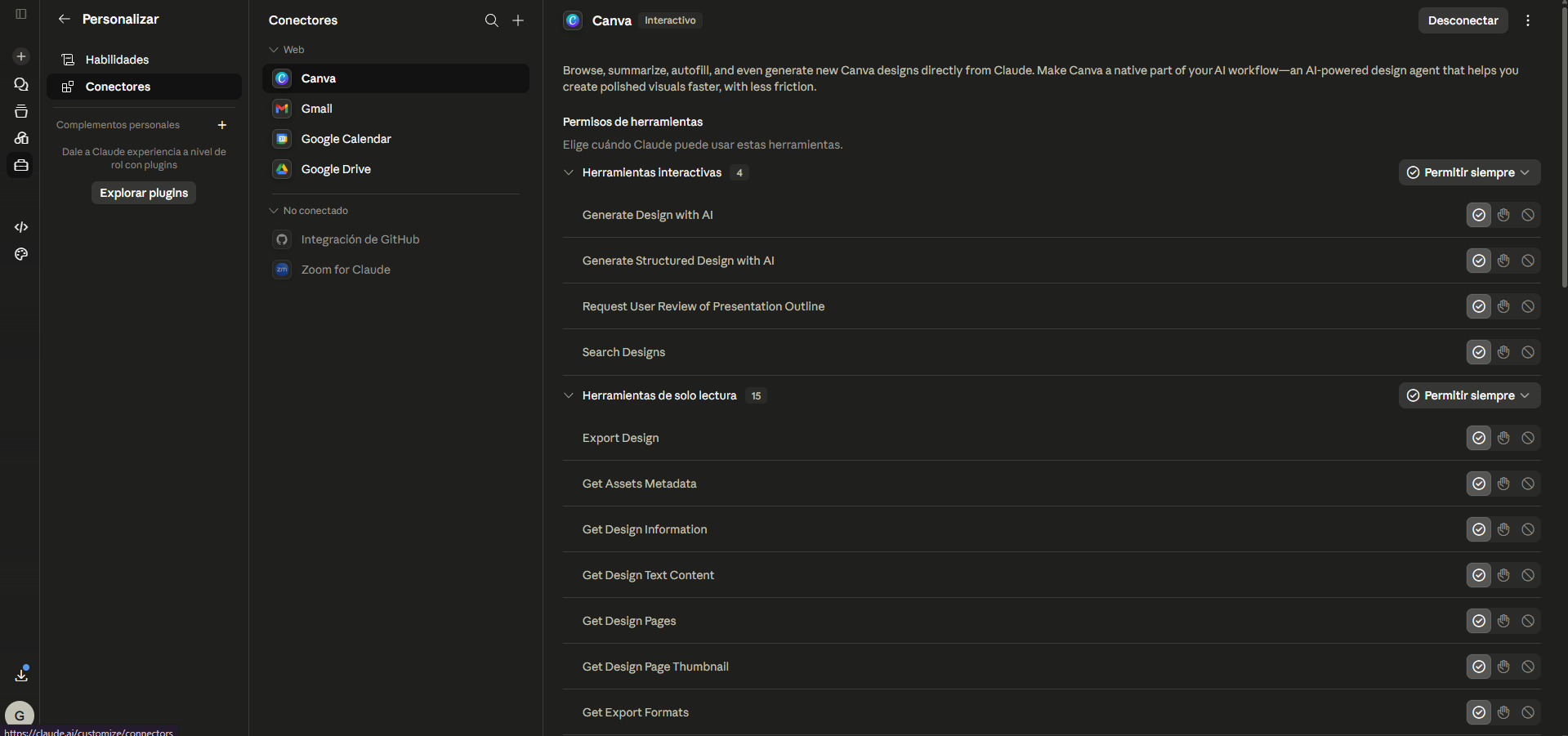Open Canva more options menu
The width and height of the screenshot is (1568, 736).
(1527, 20)
